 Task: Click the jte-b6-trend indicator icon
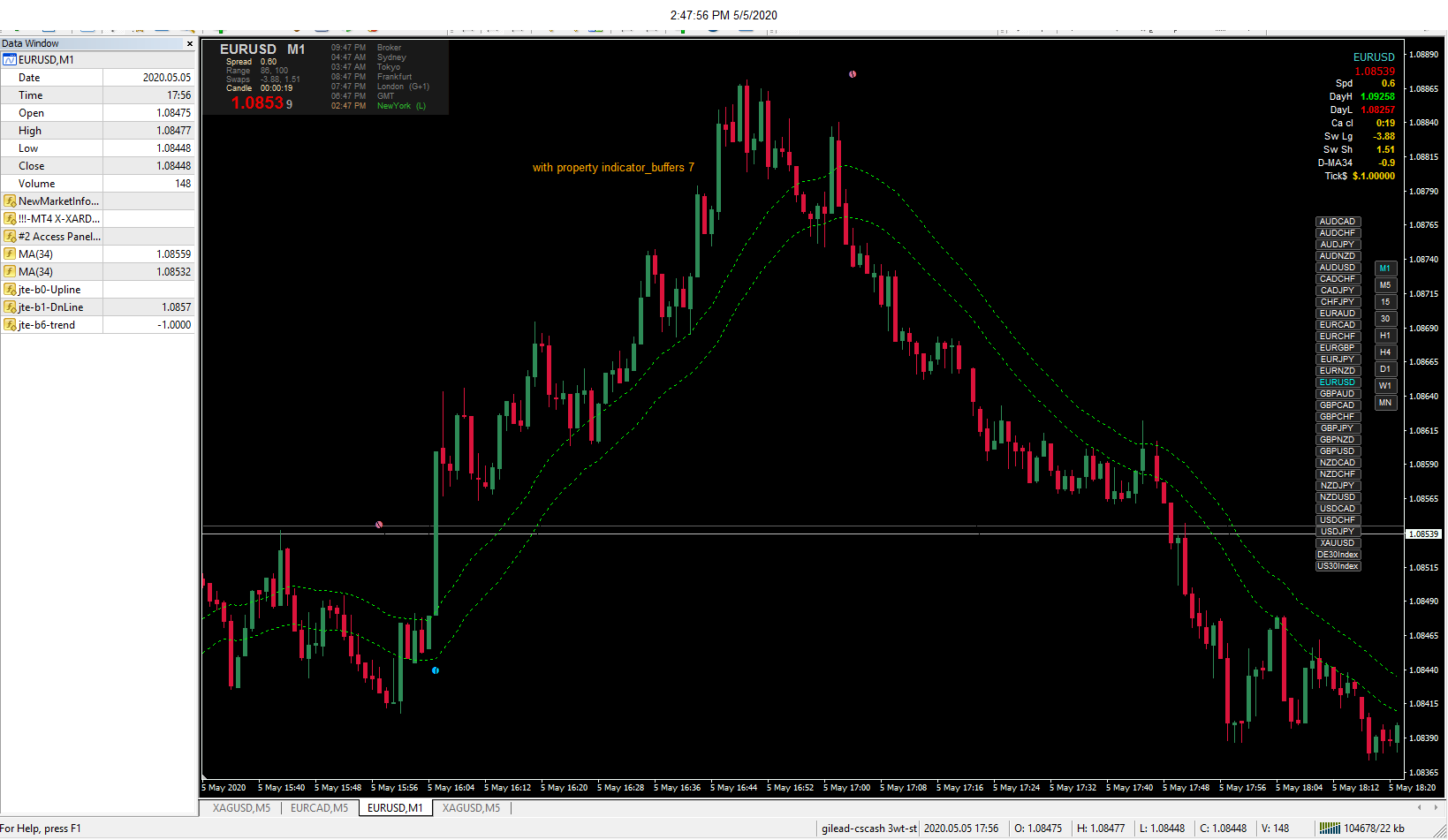point(10,325)
